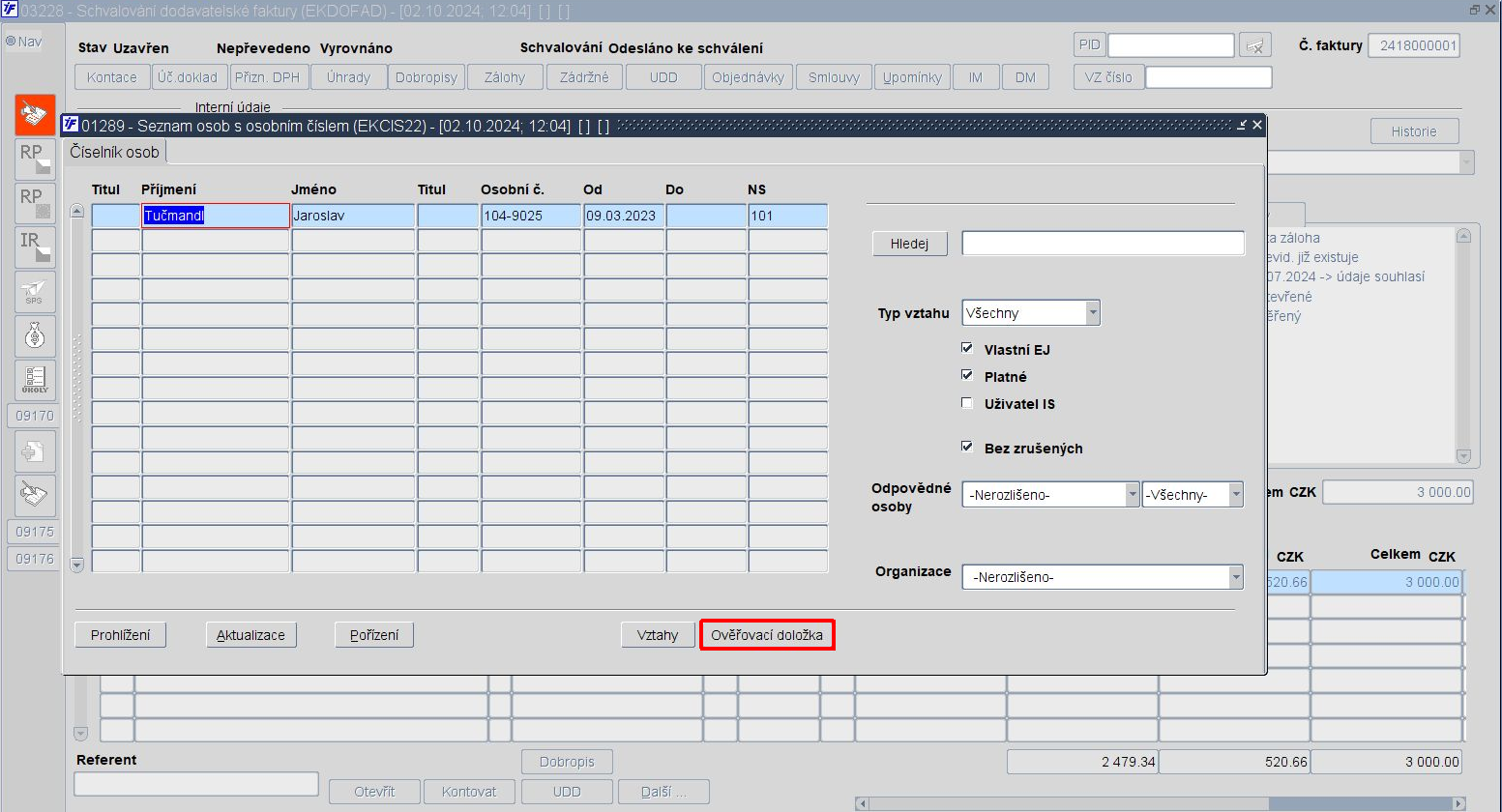1502x812 pixels.
Task: Open the Typ vztahu dropdown
Action: tap(1093, 313)
